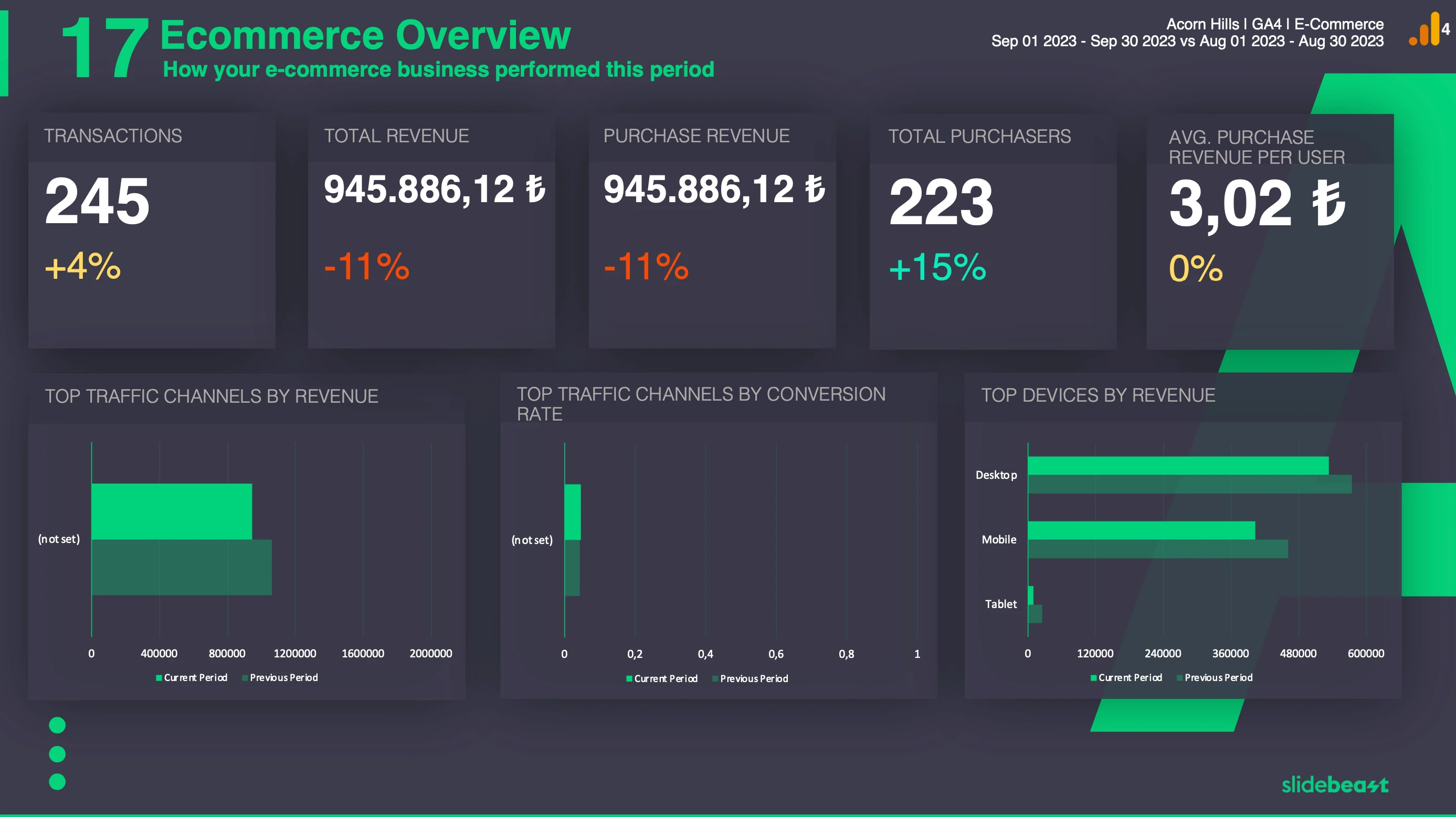Image resolution: width=1456 pixels, height=817 pixels.
Task: Click the Mobile label in the devices chart
Action: (x=999, y=539)
